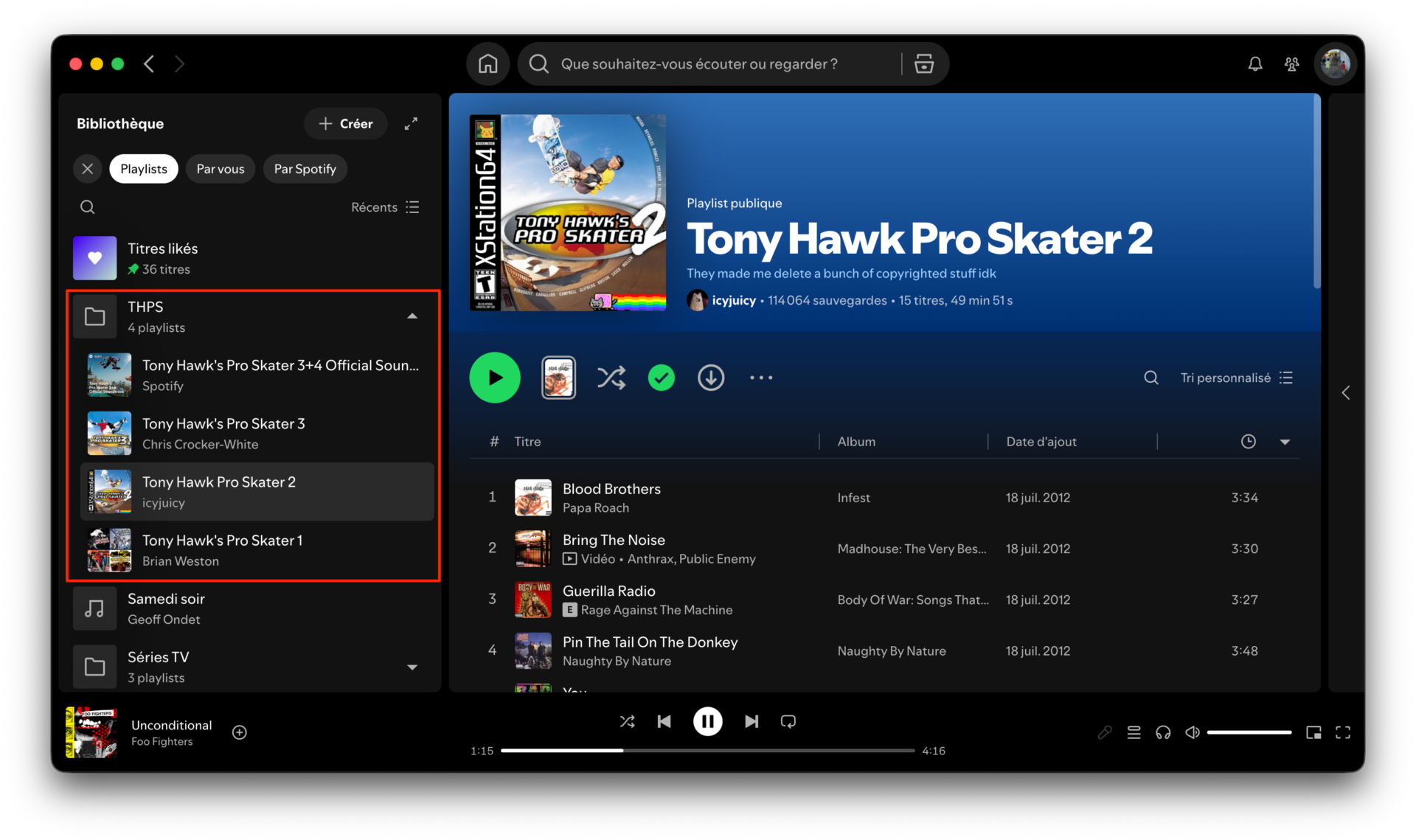The image size is (1416, 840).
Task: Enter full screen mode
Action: click(x=1343, y=732)
